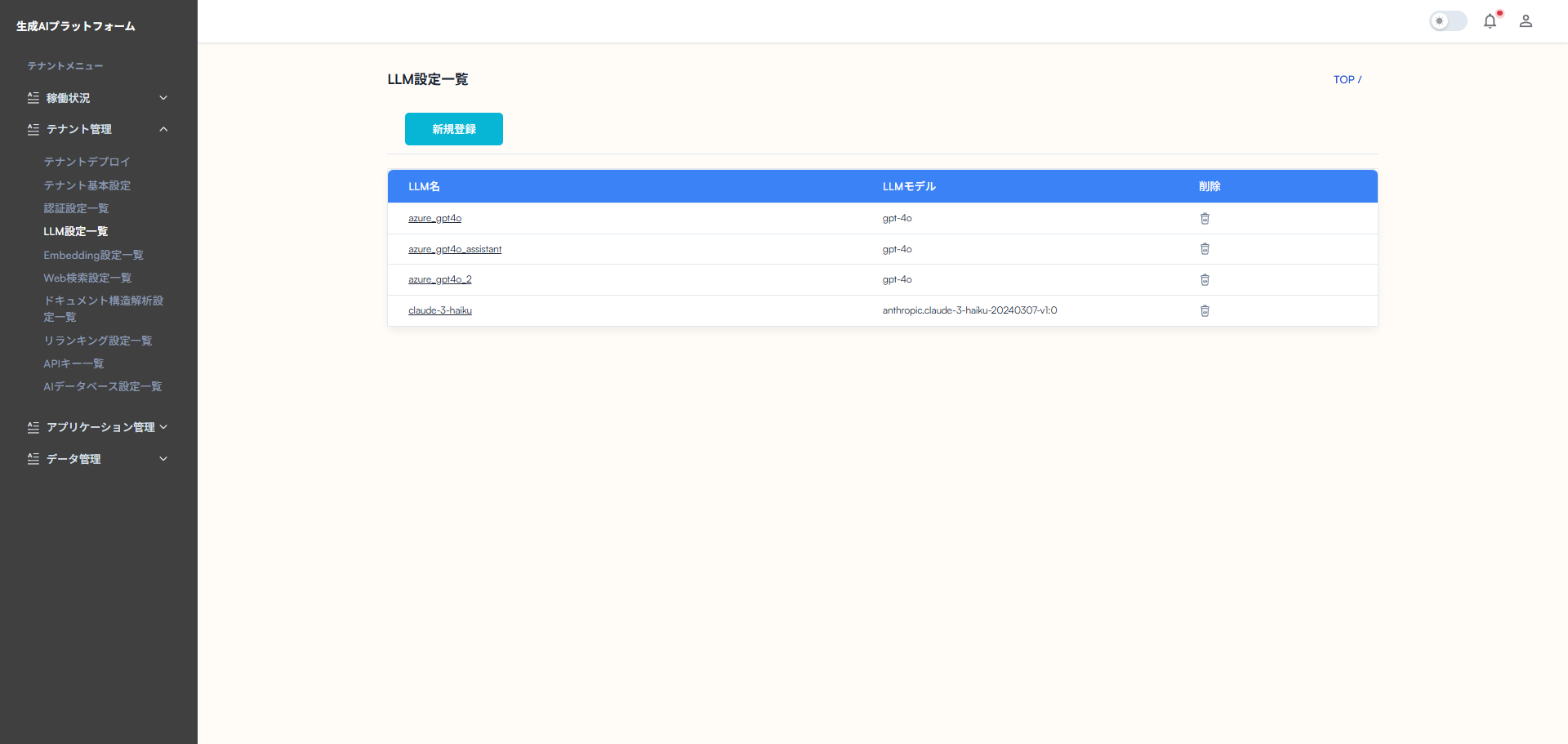Select LLM設定一覧 in sidebar

pos(76,231)
